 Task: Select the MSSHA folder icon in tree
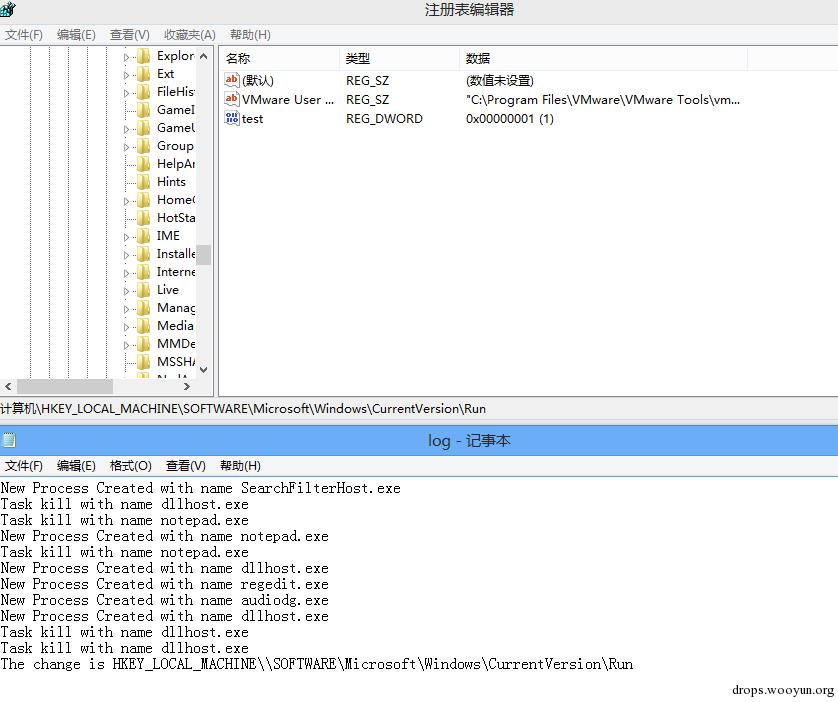pyautogui.click(x=143, y=362)
